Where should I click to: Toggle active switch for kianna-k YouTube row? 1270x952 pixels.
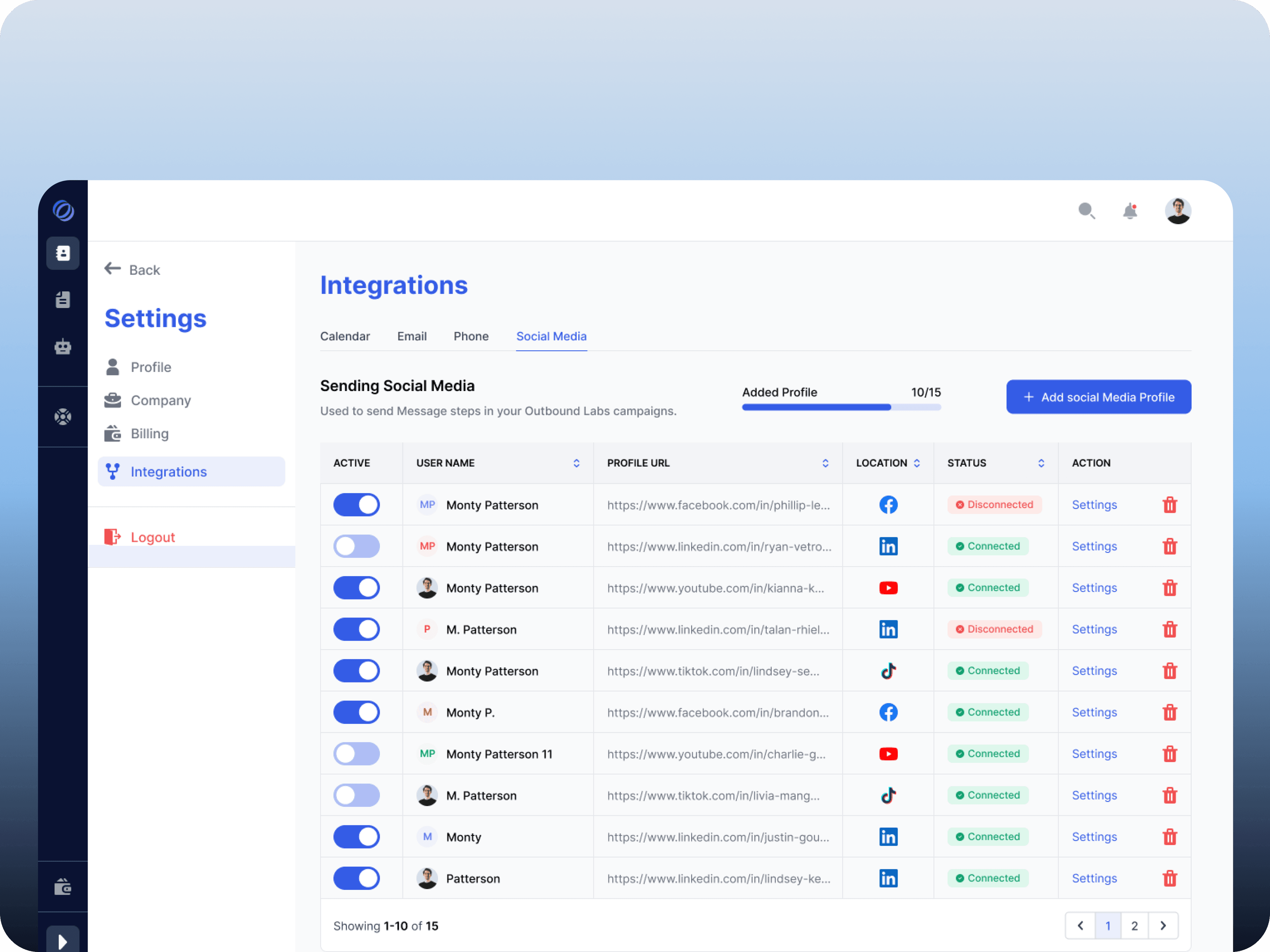357,587
